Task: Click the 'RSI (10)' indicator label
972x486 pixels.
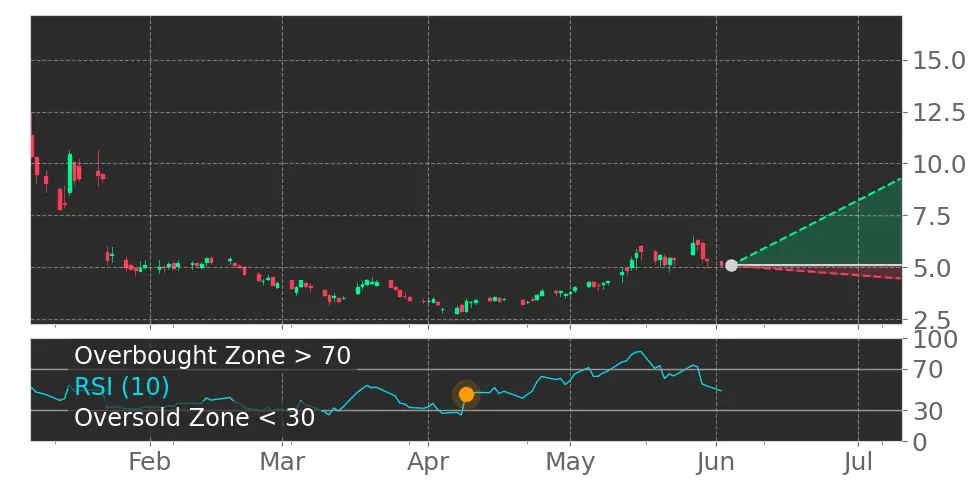Action: 122,387
